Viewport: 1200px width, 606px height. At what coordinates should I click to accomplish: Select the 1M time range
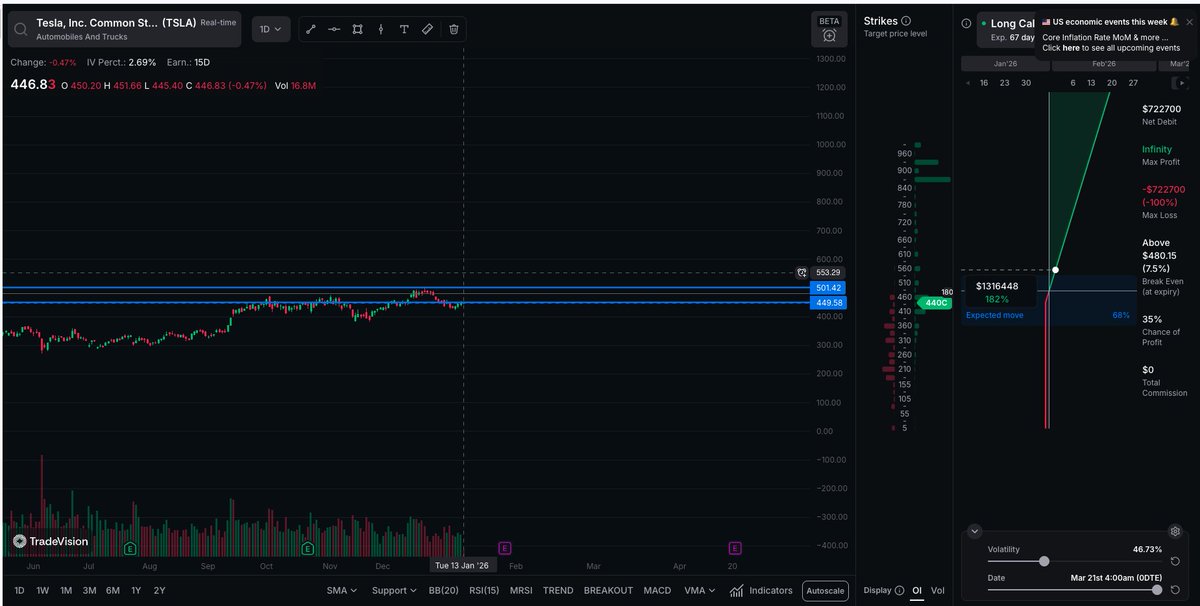pos(66,591)
